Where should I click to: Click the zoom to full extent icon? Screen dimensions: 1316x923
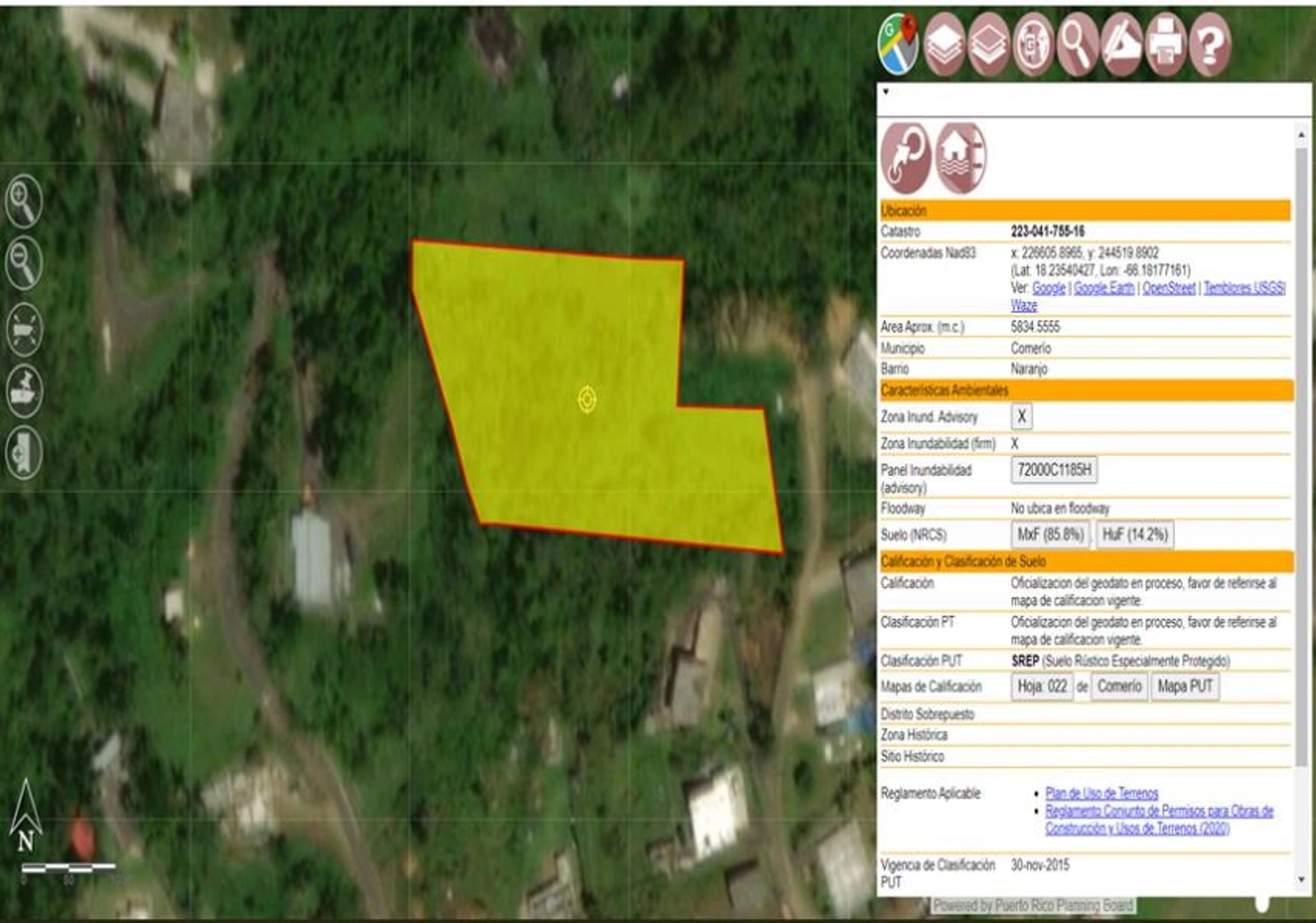[x=24, y=330]
